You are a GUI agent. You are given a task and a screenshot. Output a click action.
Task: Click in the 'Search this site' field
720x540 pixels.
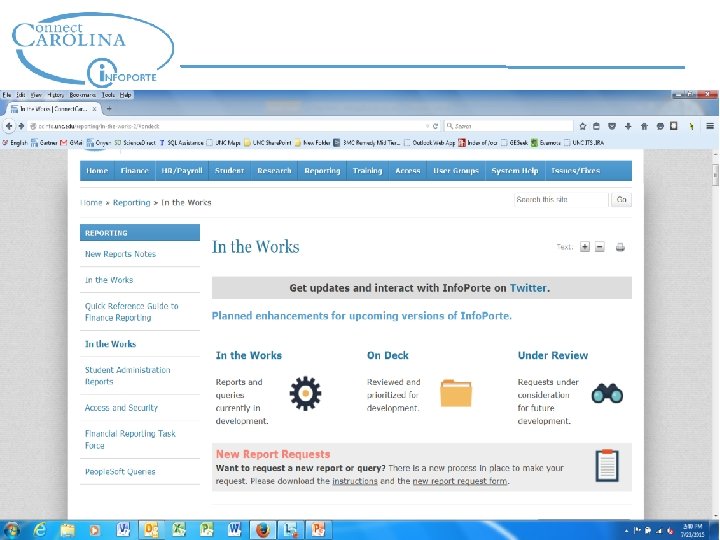tap(561, 200)
